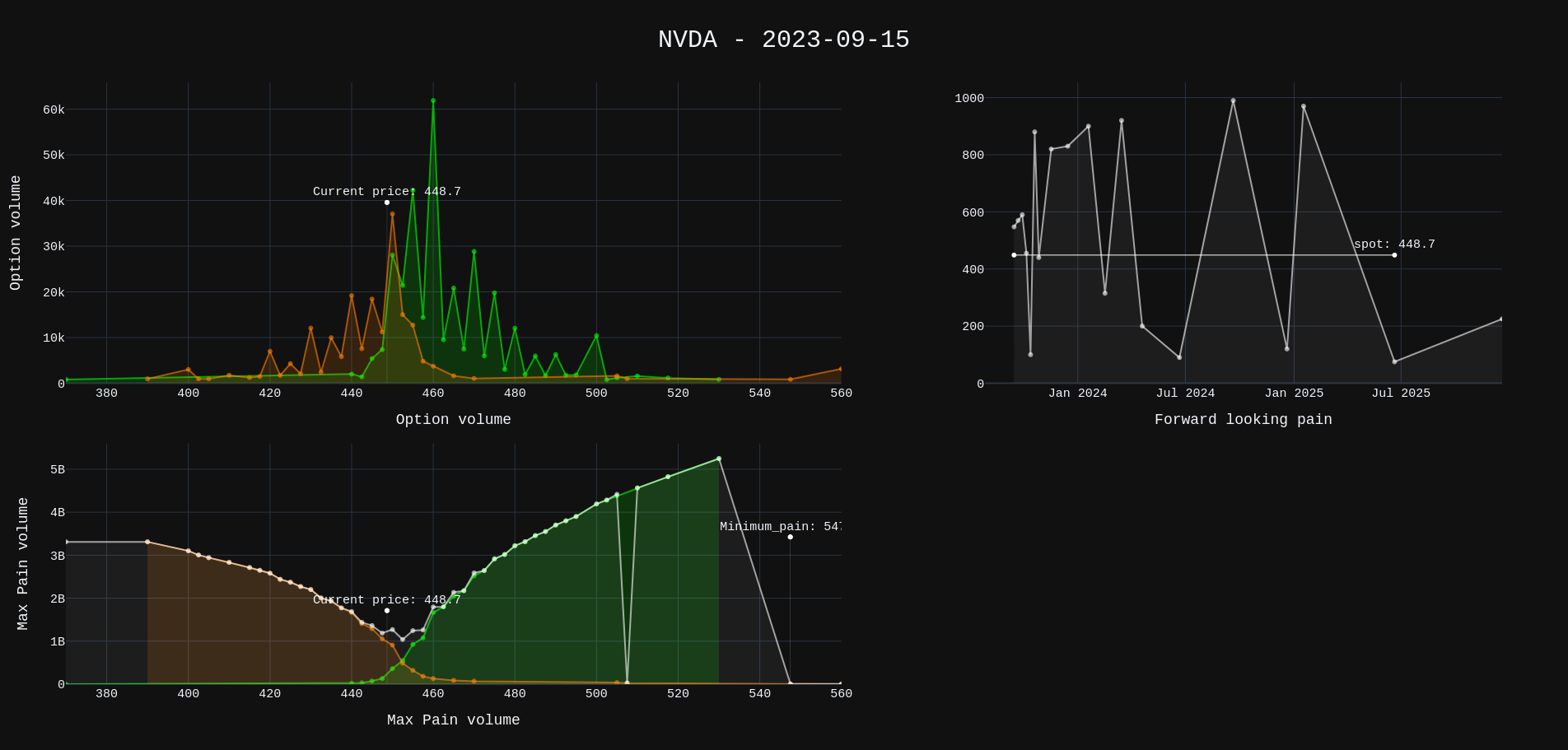Image resolution: width=1568 pixels, height=750 pixels.
Task: Click the Forward looking pain peak point just after Jan 2025
Action: point(1303,106)
